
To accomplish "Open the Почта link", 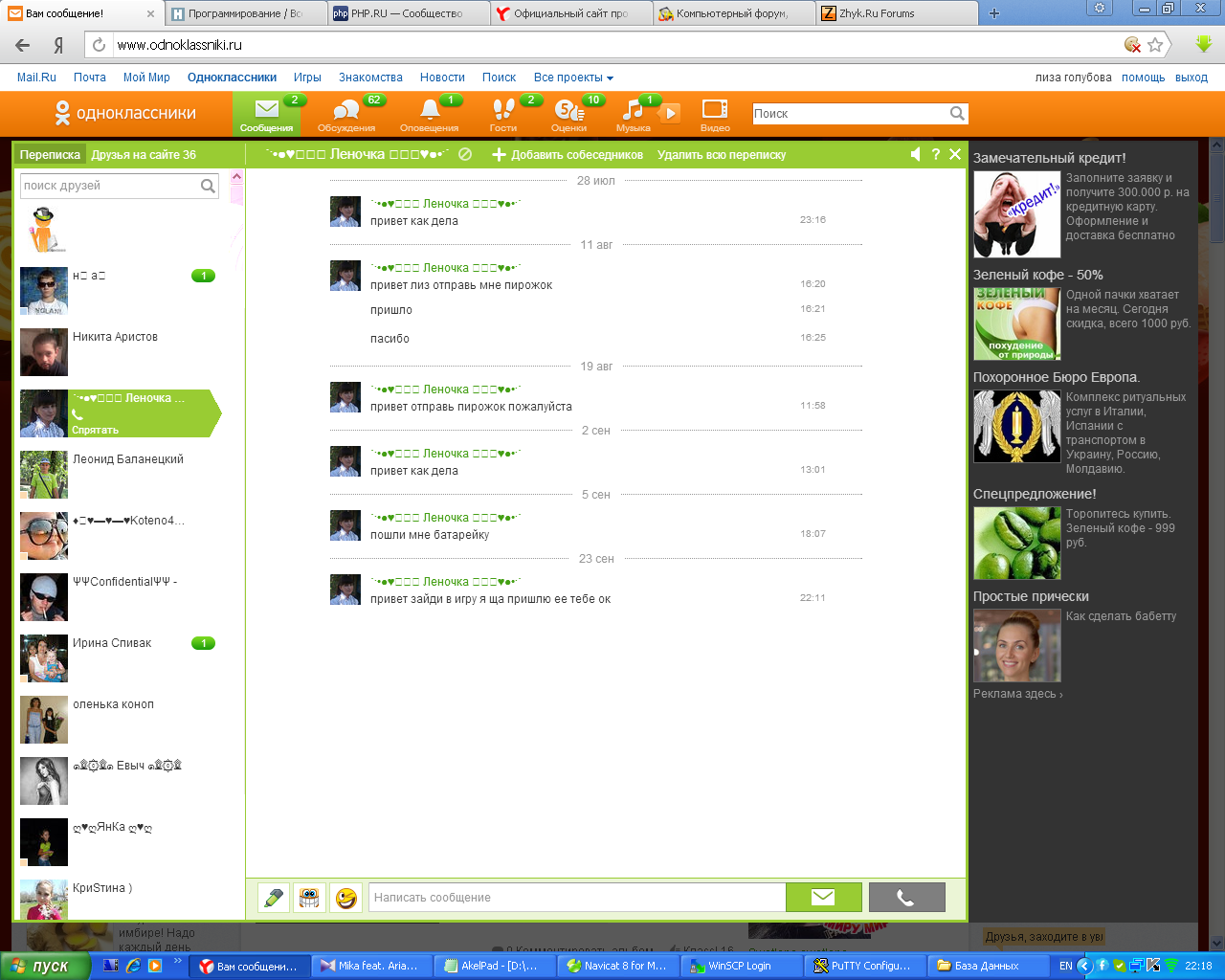I will point(90,78).
